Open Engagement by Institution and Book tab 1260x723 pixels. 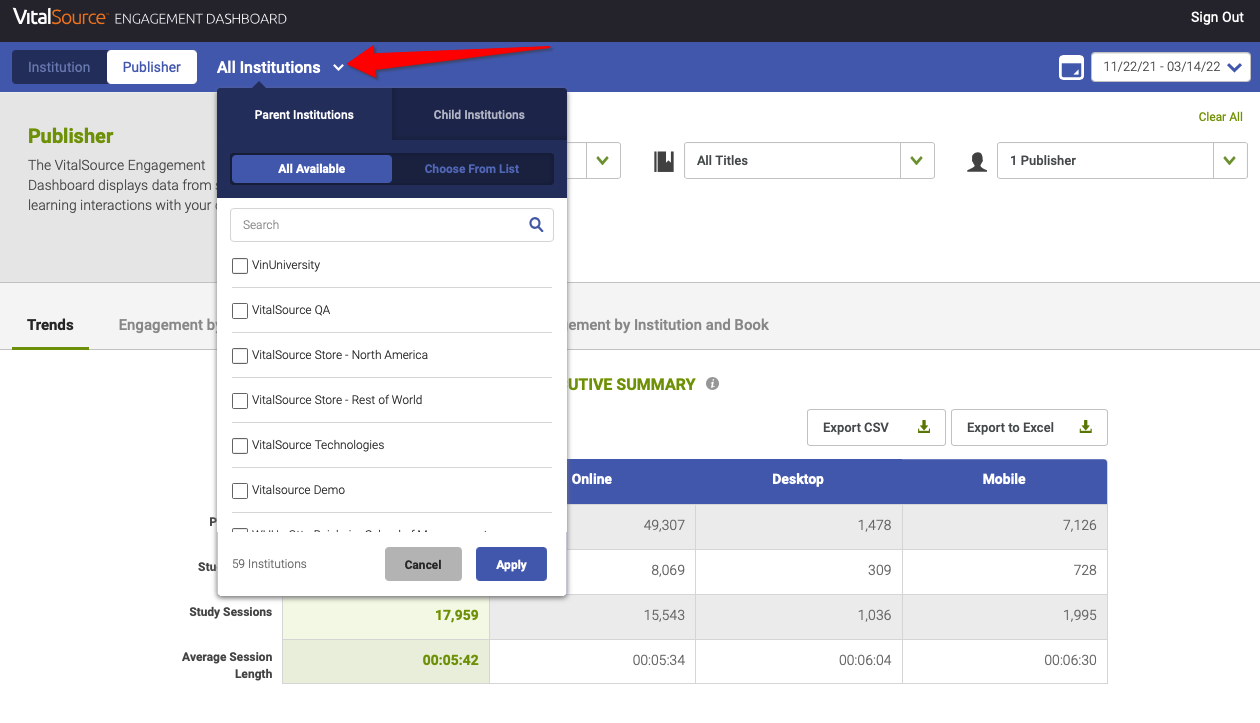(668, 325)
